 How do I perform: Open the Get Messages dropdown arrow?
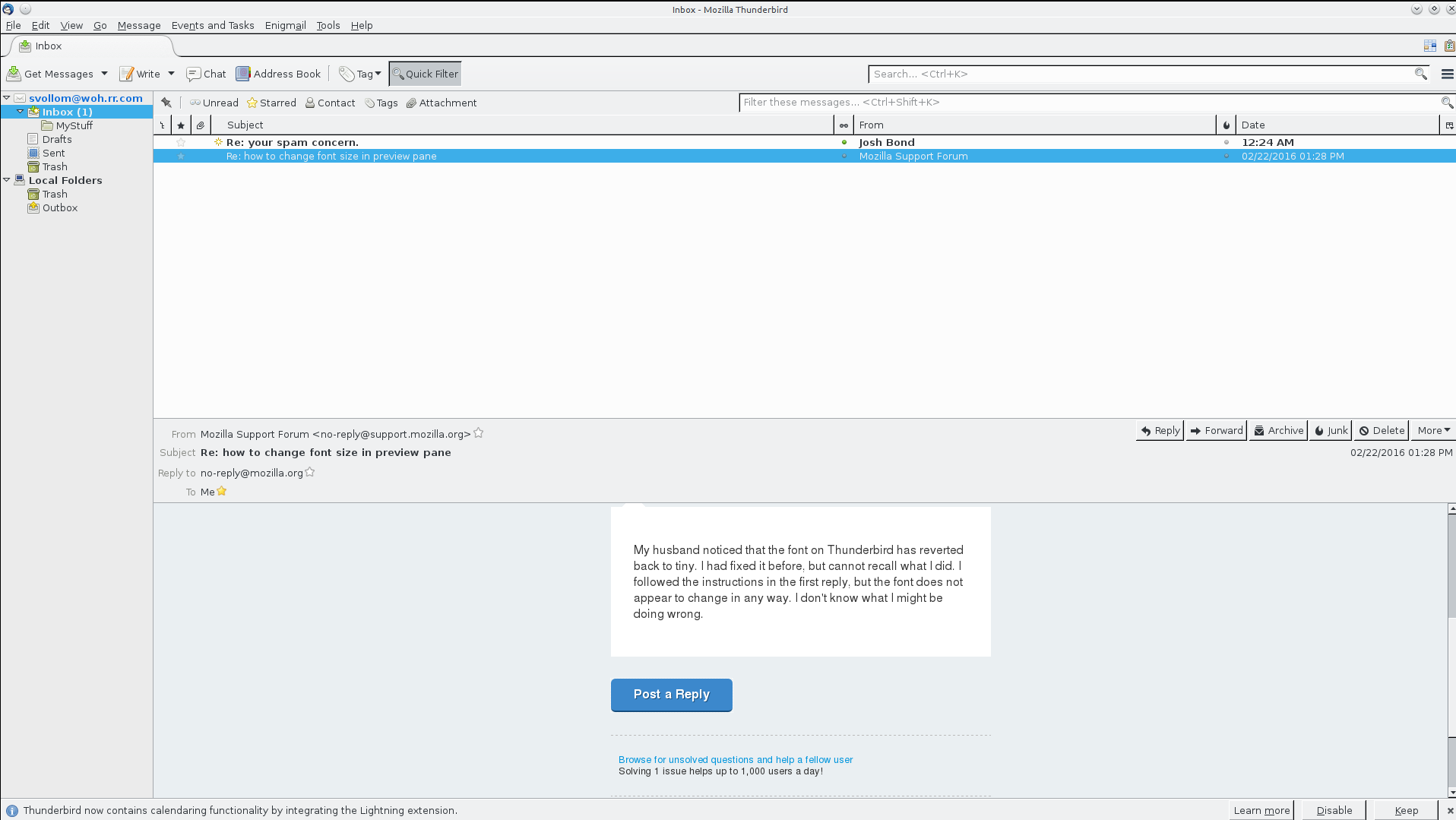(x=104, y=74)
